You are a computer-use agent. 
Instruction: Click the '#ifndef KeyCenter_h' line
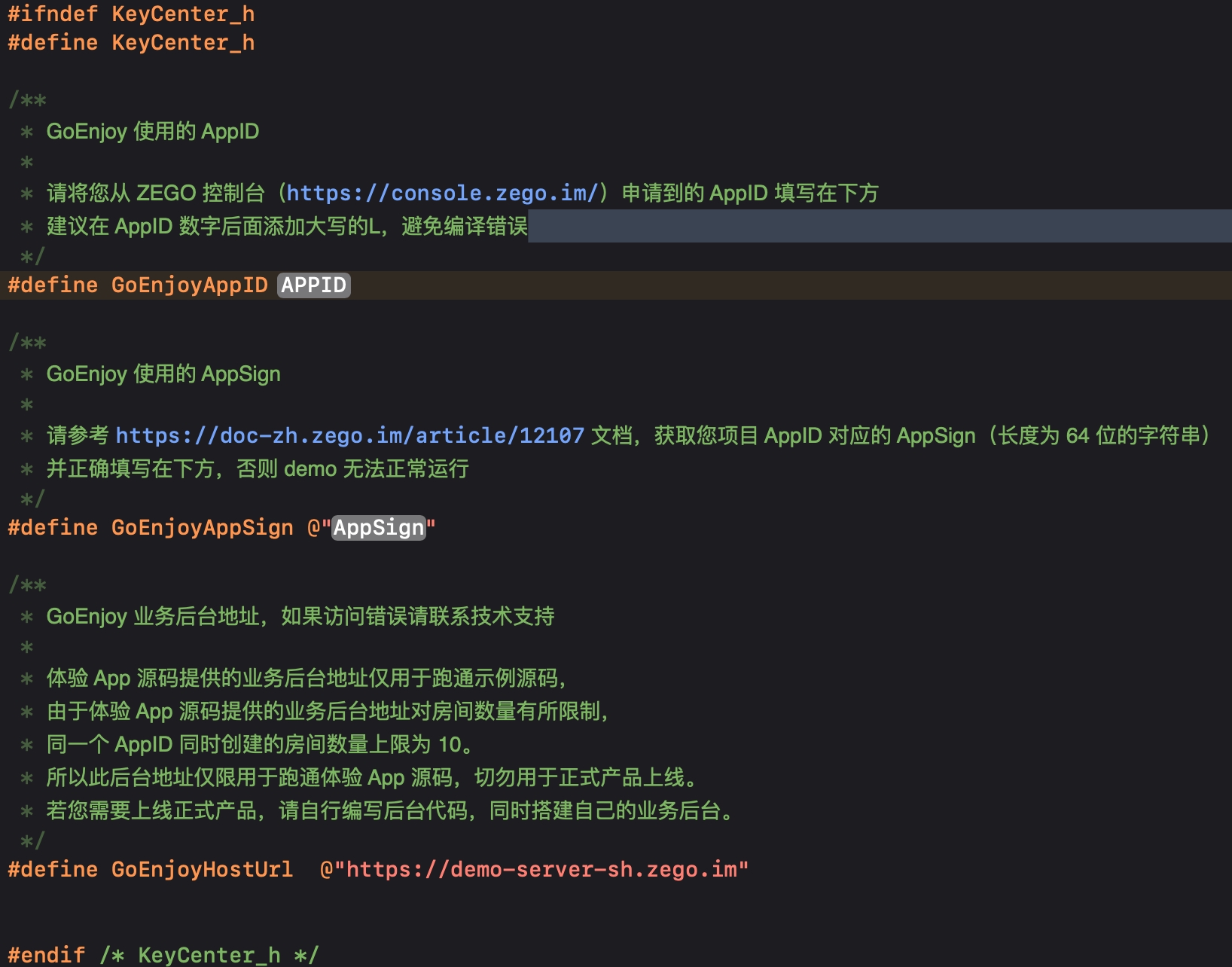click(131, 14)
